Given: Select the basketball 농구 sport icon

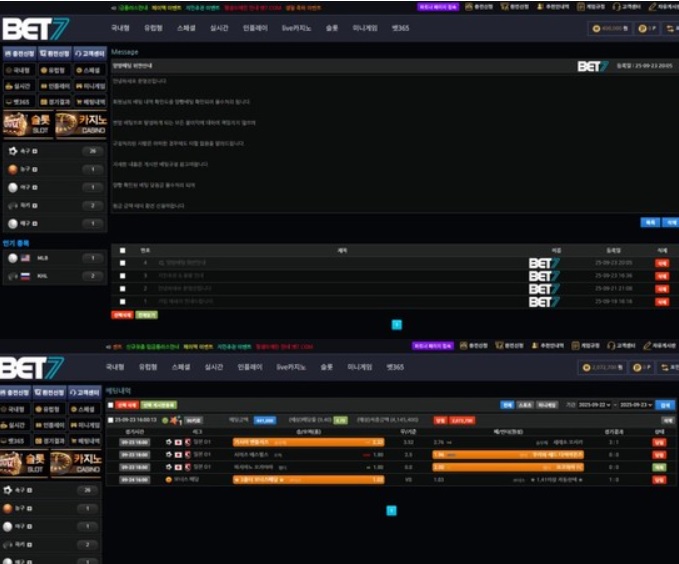Looking at the screenshot, I should [x=12, y=169].
